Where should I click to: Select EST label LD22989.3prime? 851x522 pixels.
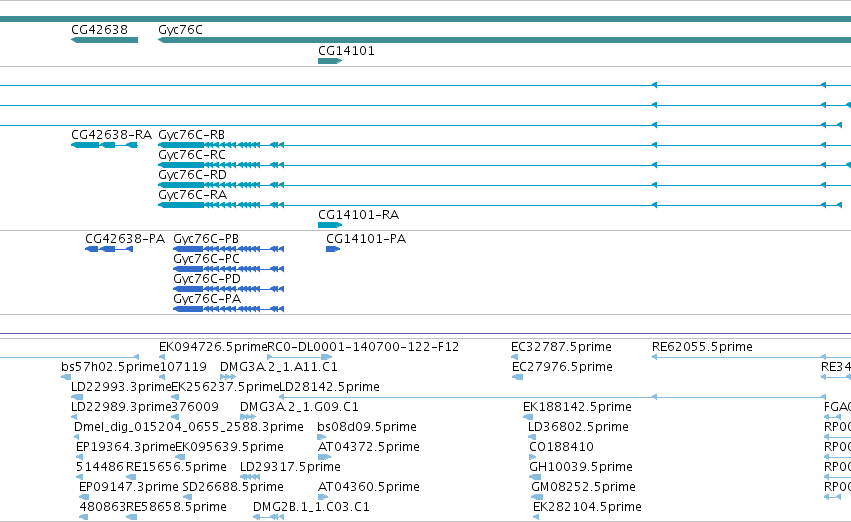coord(121,407)
